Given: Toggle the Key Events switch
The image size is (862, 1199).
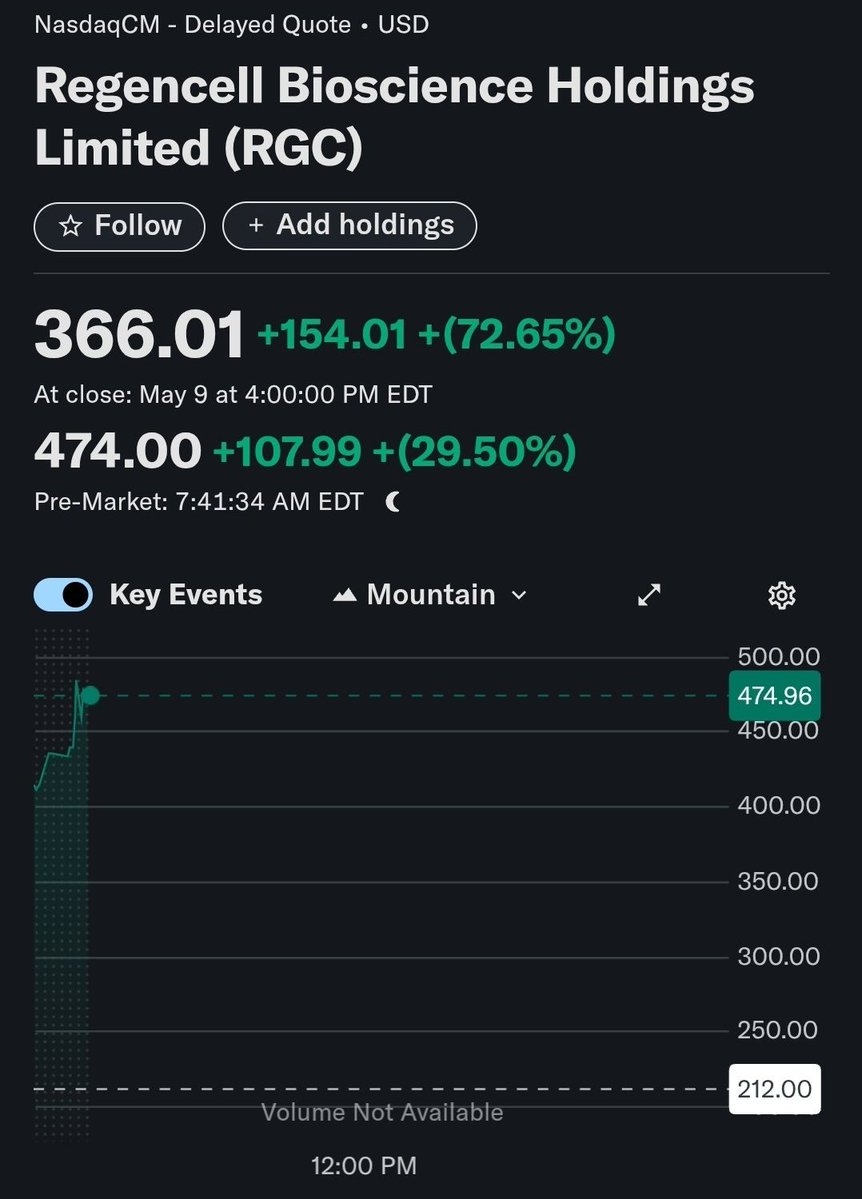Looking at the screenshot, I should 63,595.
